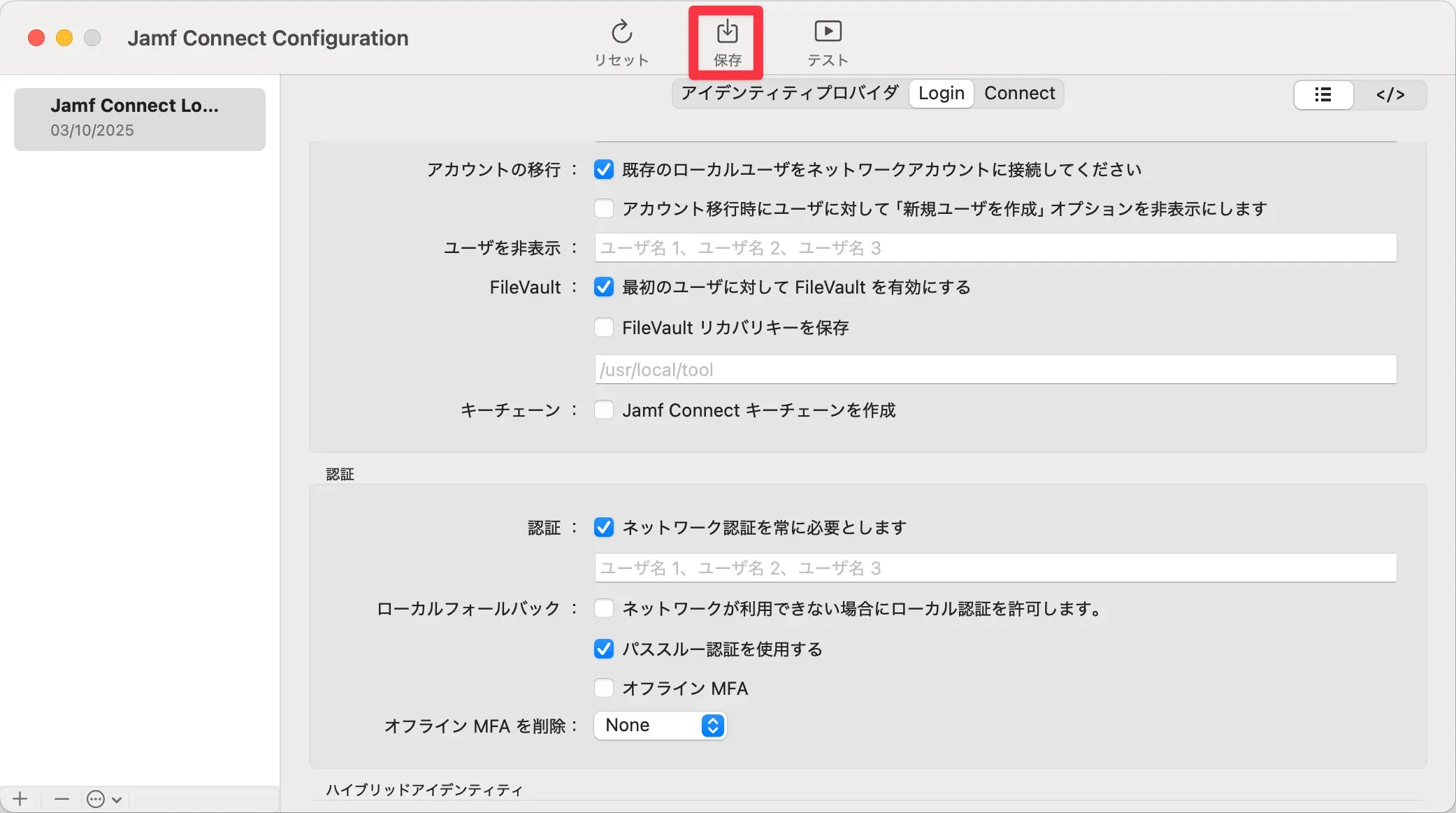Click the ユーザを非表示 text field
Viewport: 1456px width, 813px height.
coord(995,248)
